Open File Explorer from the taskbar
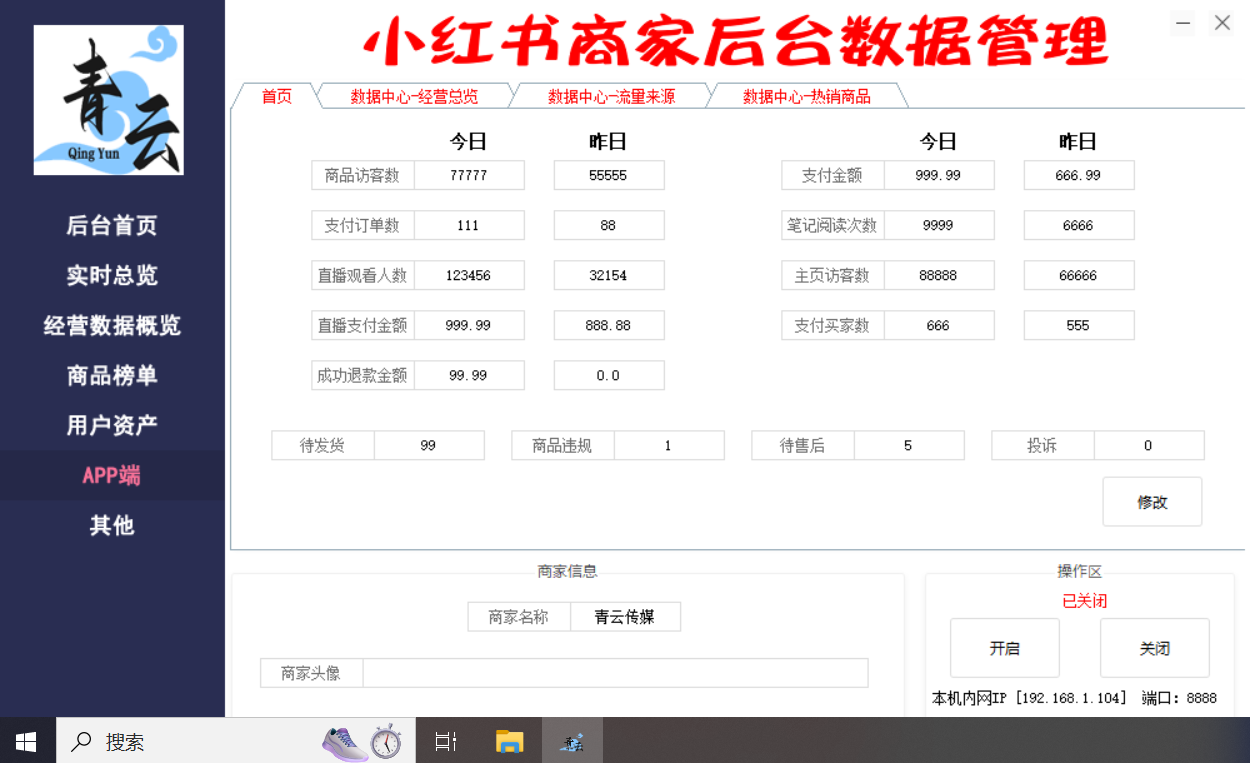 point(510,741)
